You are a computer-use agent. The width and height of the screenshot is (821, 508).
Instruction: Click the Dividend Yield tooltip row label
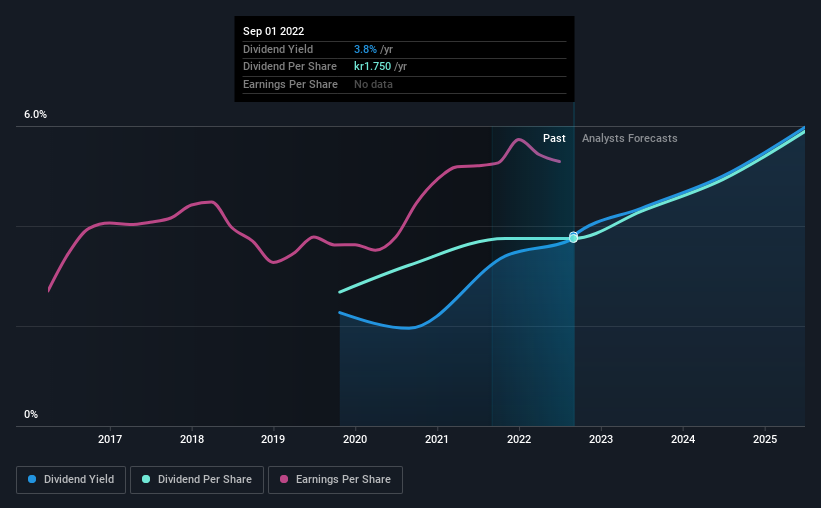[278, 49]
